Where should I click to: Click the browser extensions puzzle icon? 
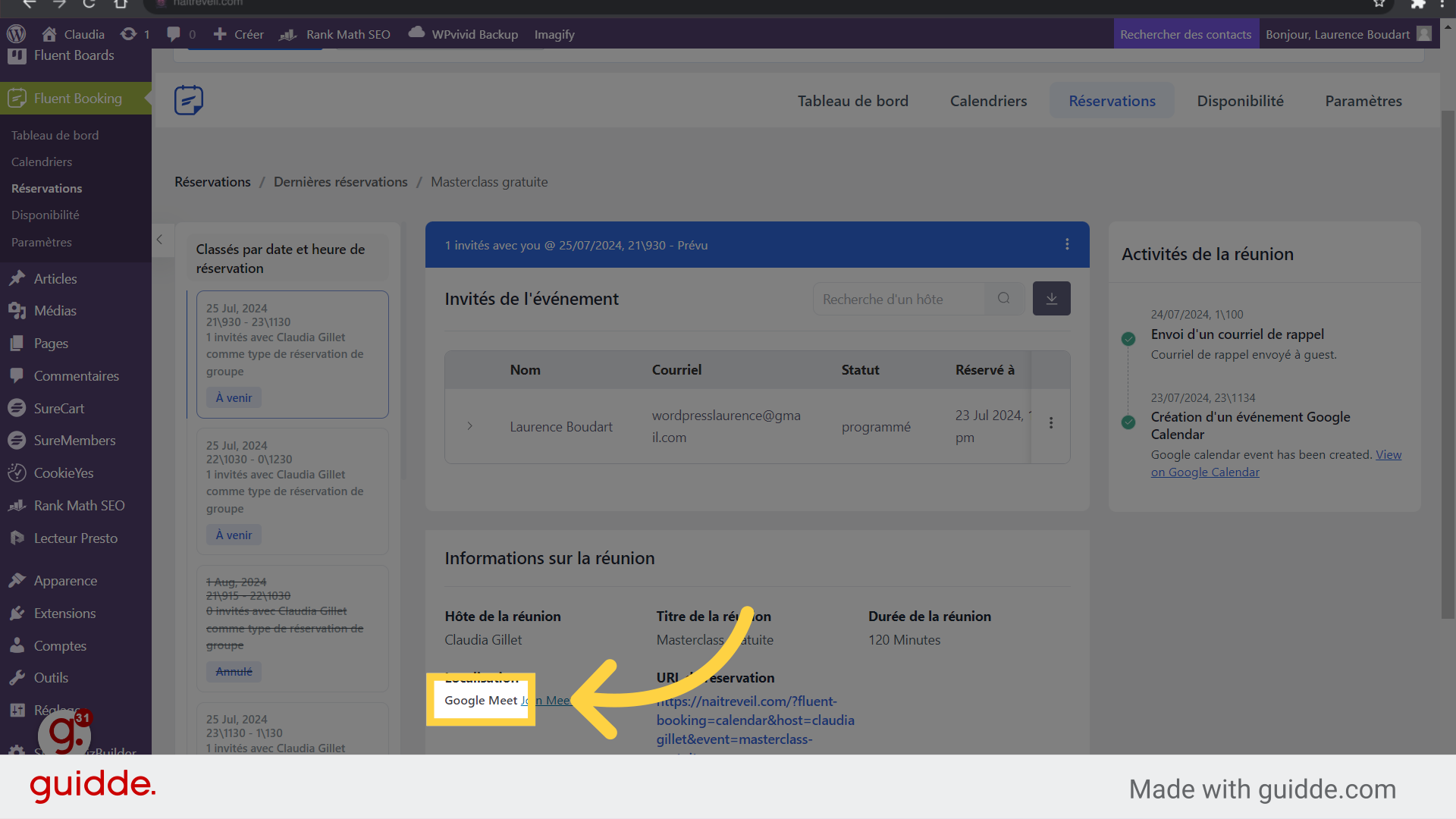tap(1419, 4)
